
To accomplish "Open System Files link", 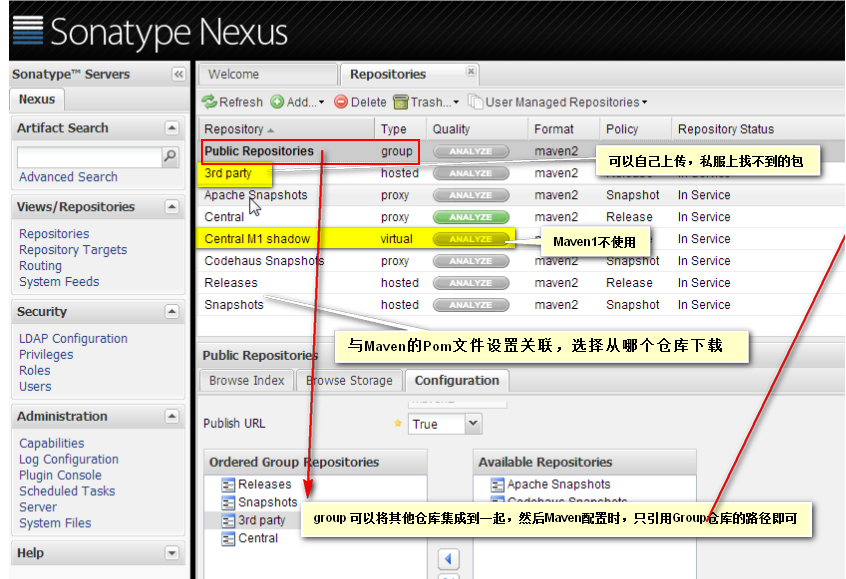I will pos(55,523).
